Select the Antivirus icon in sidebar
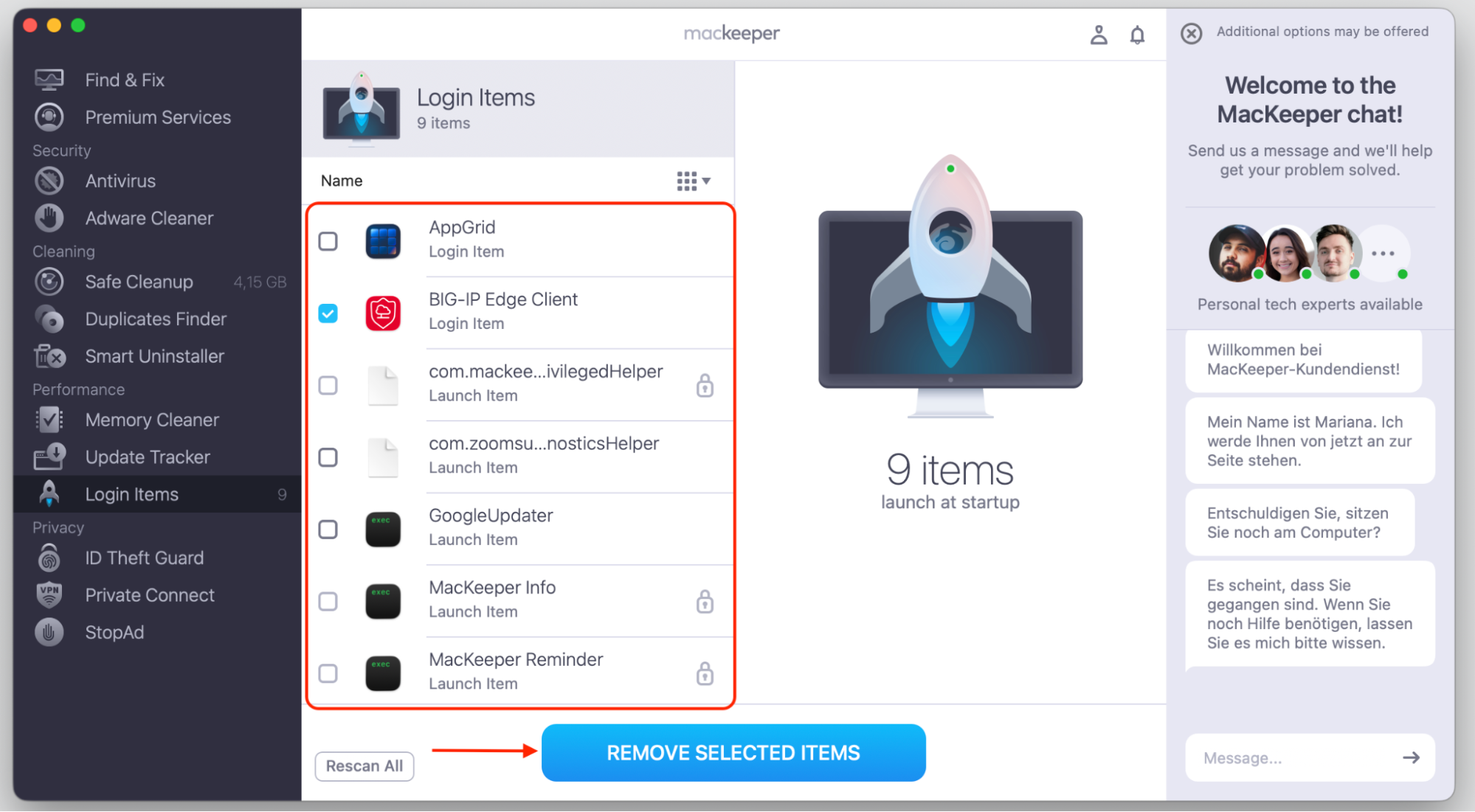Screen dimensions: 1475x812 (49, 181)
